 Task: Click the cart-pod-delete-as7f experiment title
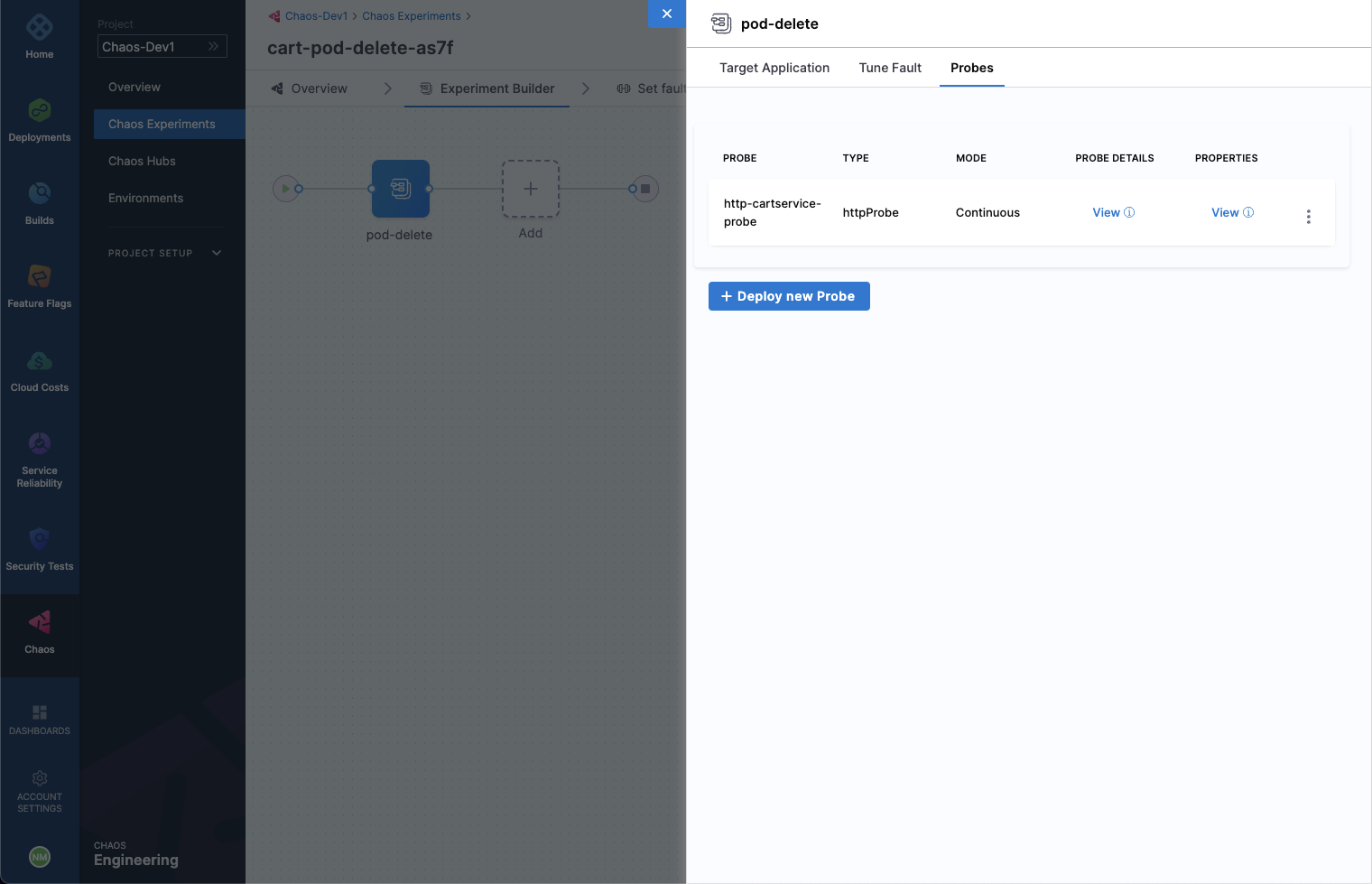[x=360, y=48]
